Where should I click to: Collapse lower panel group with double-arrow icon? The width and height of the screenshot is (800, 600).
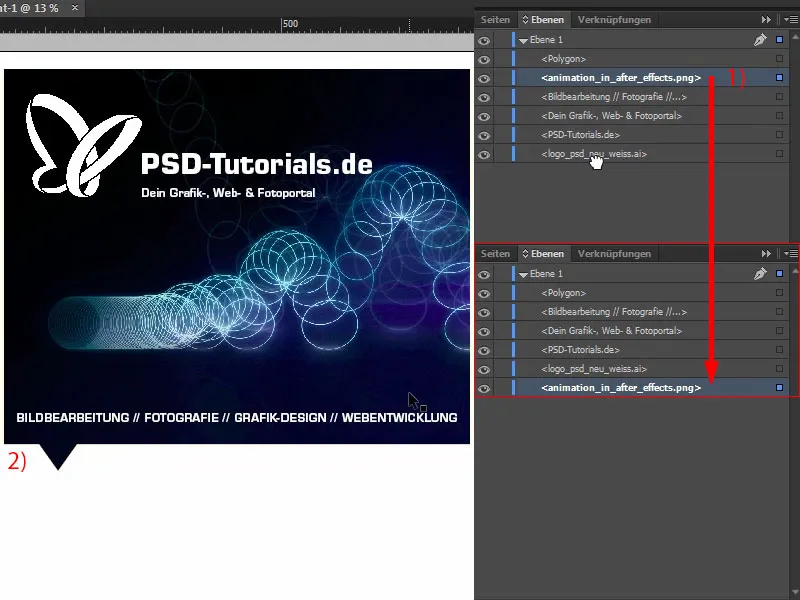766,254
